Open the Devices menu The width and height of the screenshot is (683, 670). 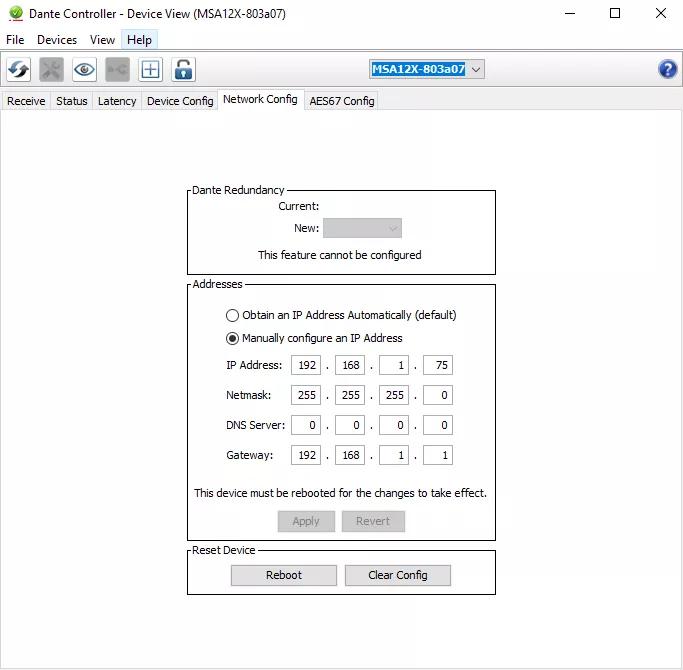[x=57, y=40]
